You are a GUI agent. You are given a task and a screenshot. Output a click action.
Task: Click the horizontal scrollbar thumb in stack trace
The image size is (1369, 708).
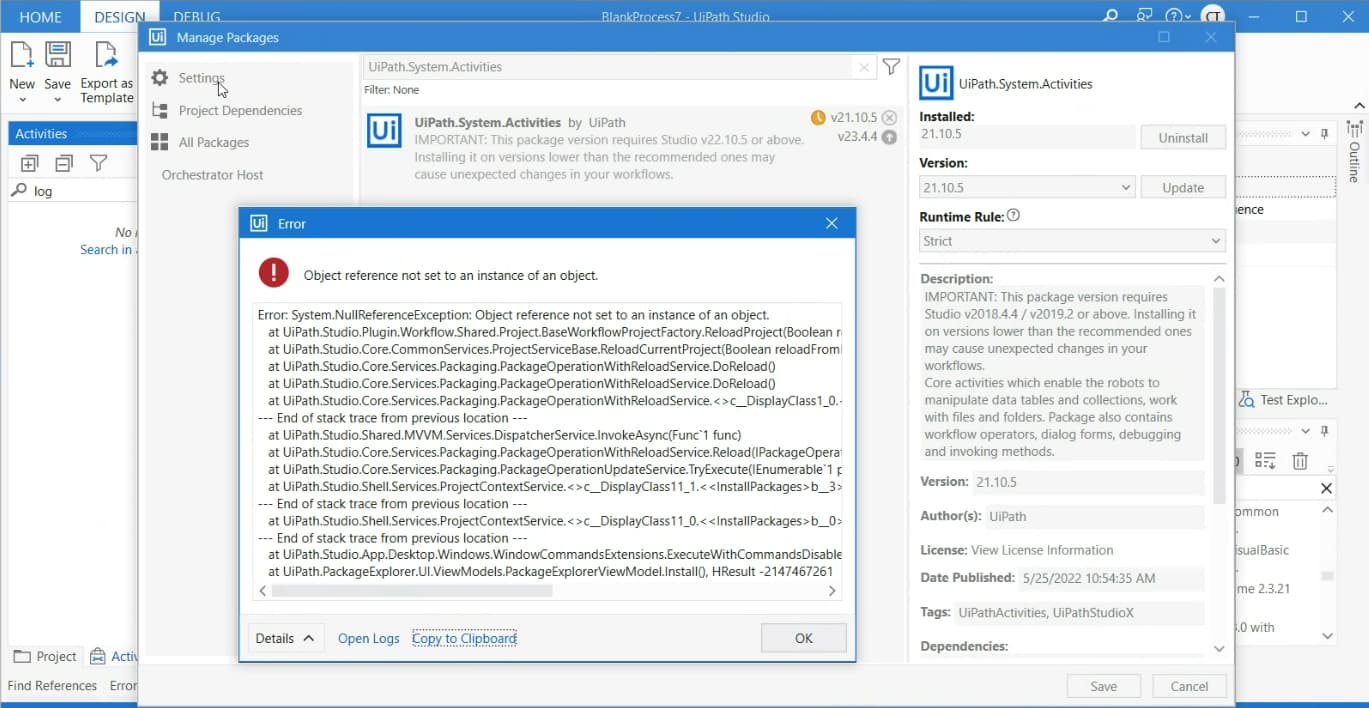pyautogui.click(x=412, y=591)
